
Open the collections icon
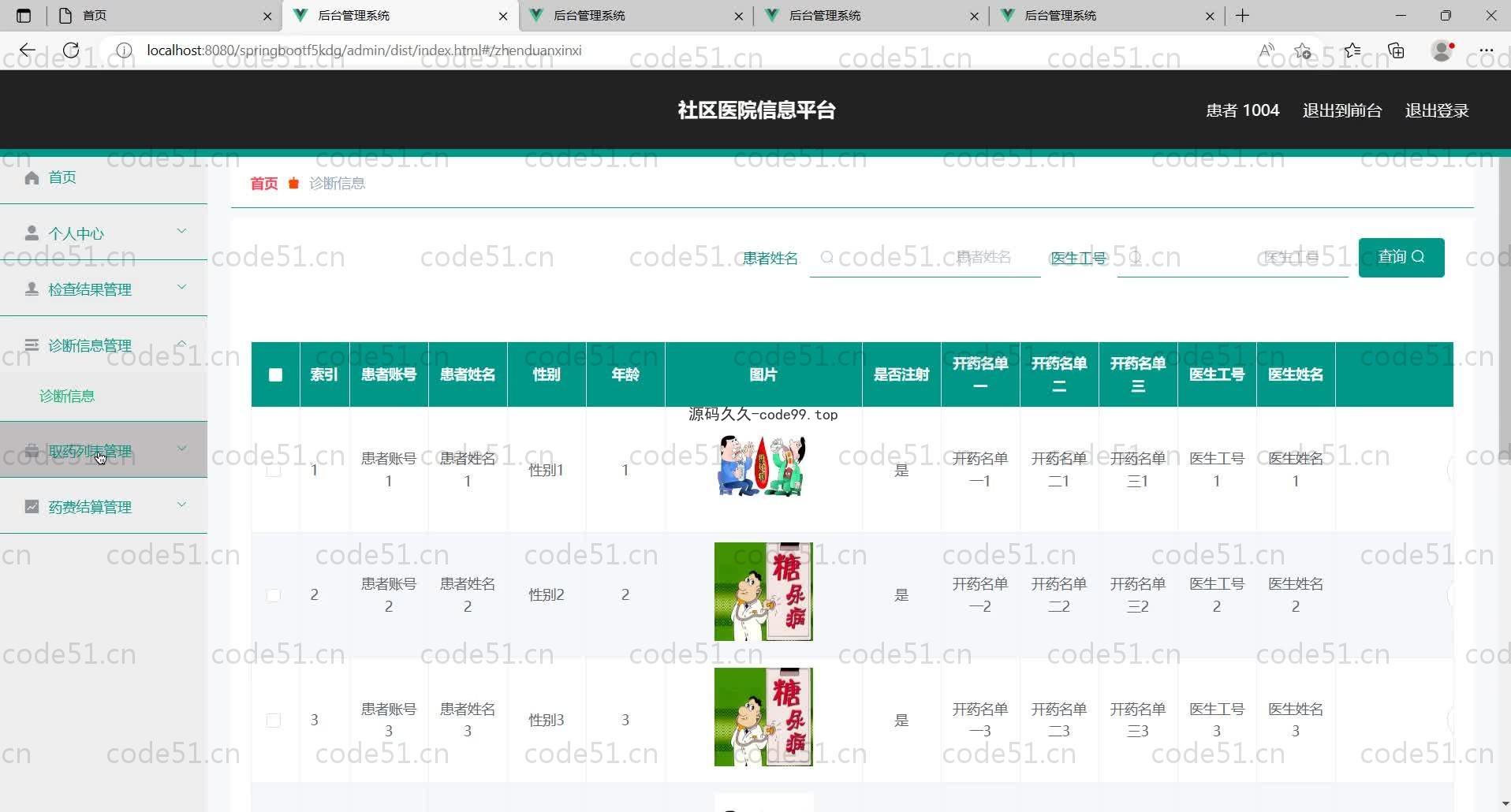coord(1397,50)
